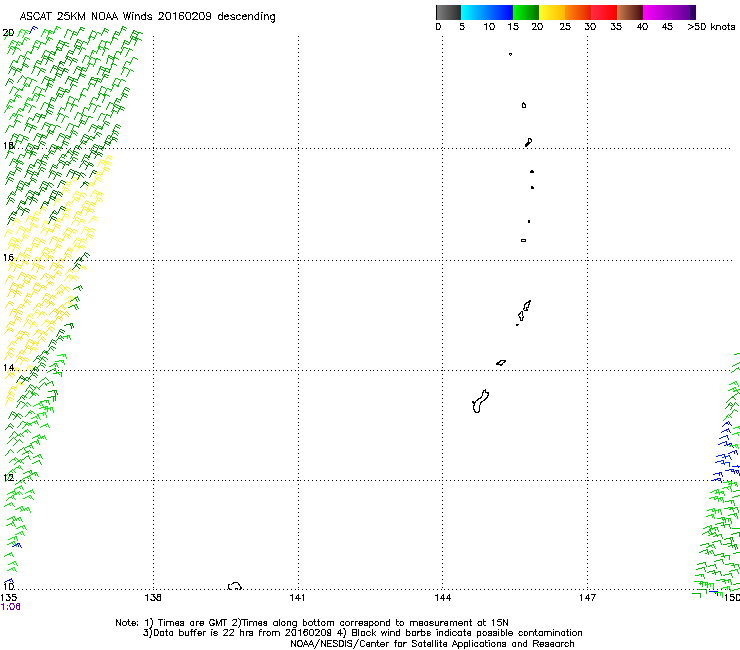
Task: Click the Rota island outline near 14N
Action: (x=501, y=363)
